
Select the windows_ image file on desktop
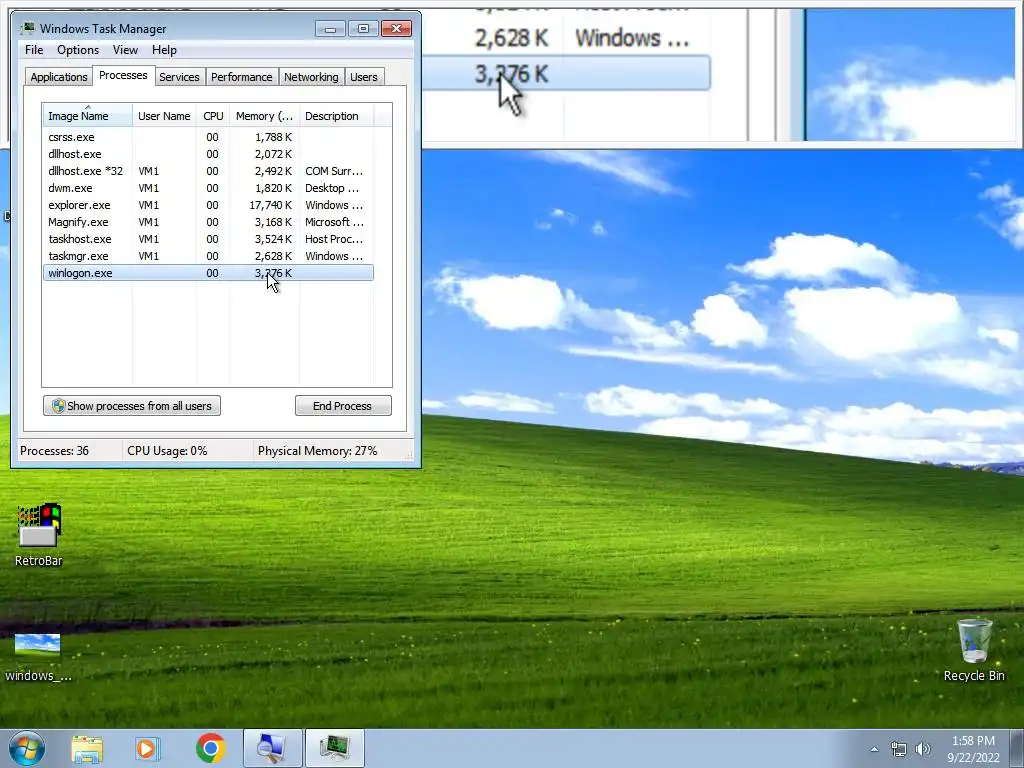coord(38,657)
